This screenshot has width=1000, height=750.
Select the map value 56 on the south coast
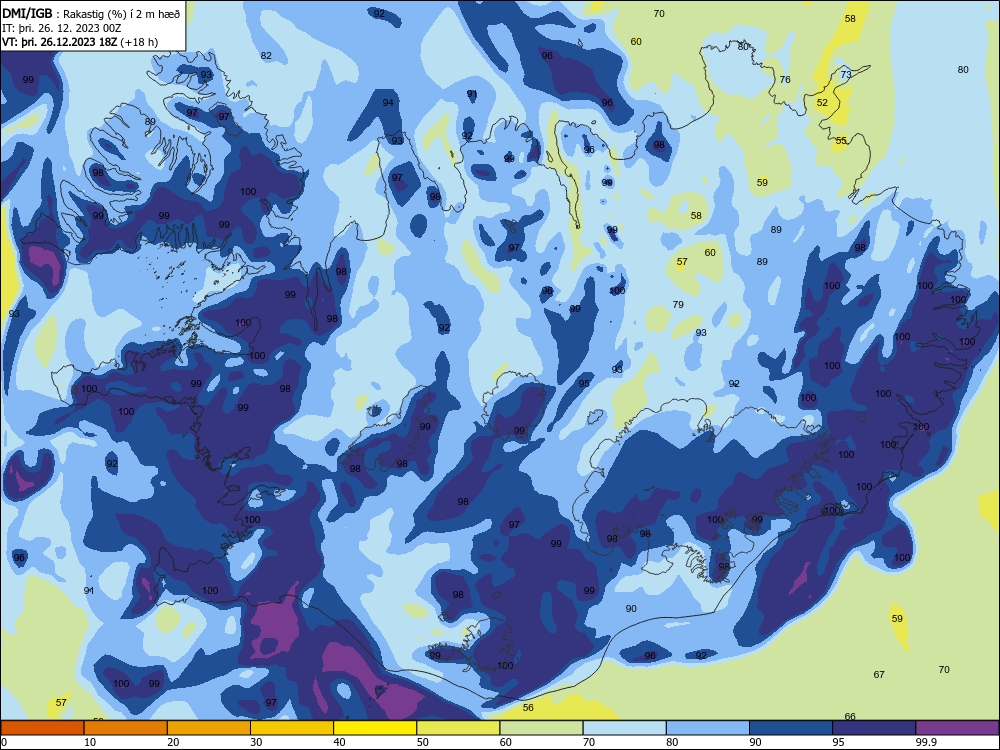[527, 707]
